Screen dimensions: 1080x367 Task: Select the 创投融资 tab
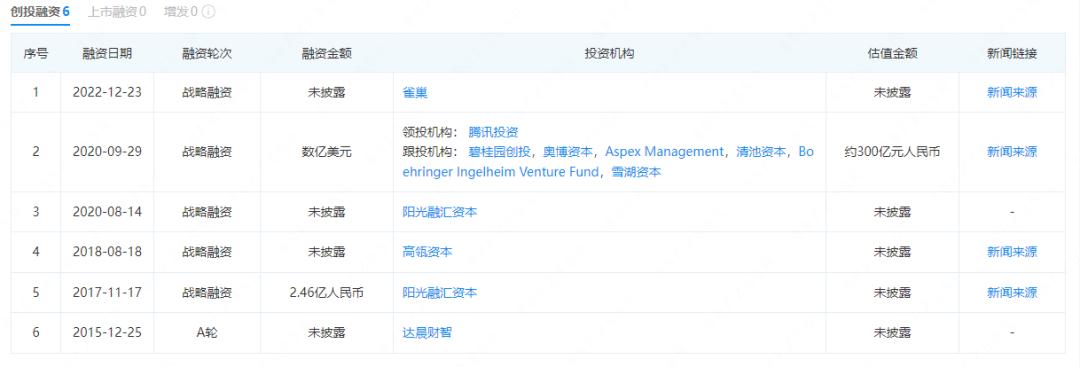pyautogui.click(x=40, y=12)
